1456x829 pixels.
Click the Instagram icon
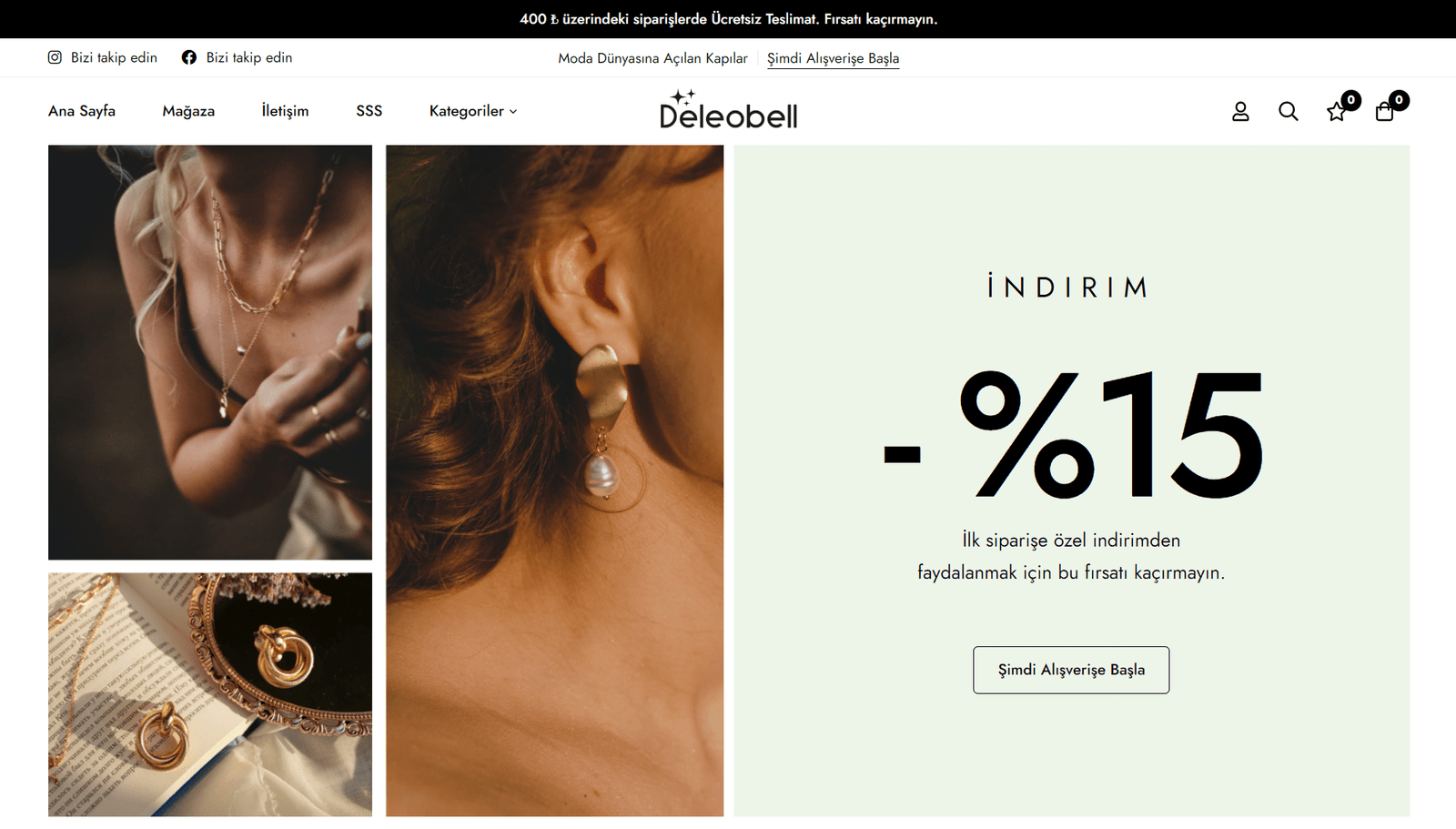55,57
